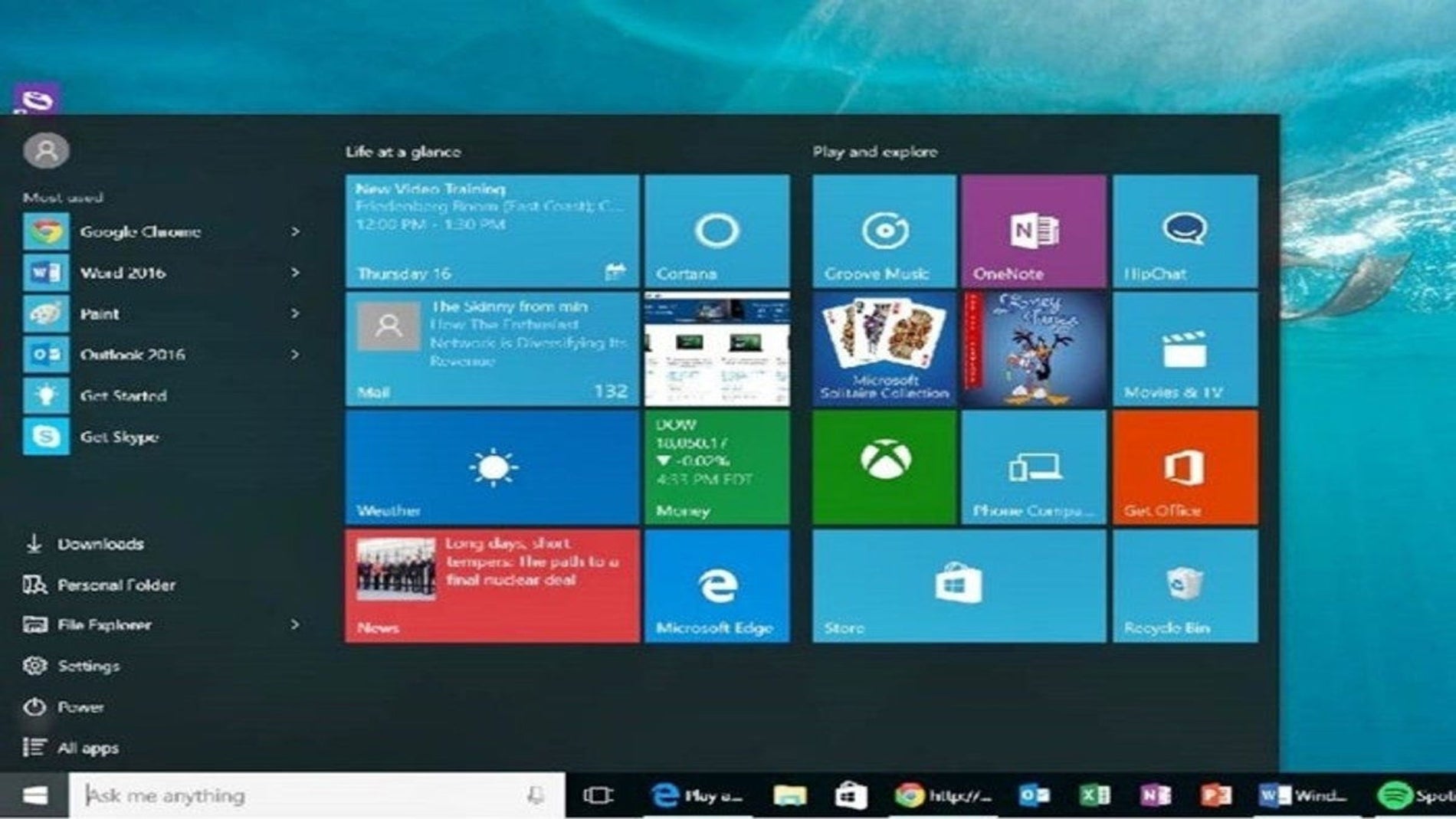Expand Google Chrome jump list arrow
The width and height of the screenshot is (1456, 819).
tap(295, 231)
